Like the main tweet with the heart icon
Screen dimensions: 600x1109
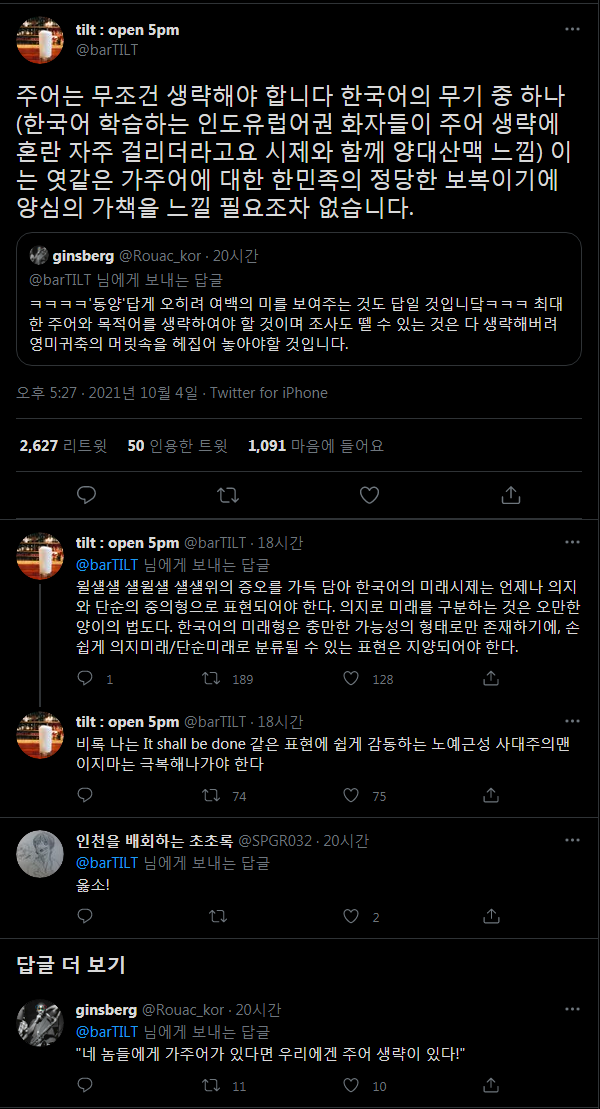point(369,494)
